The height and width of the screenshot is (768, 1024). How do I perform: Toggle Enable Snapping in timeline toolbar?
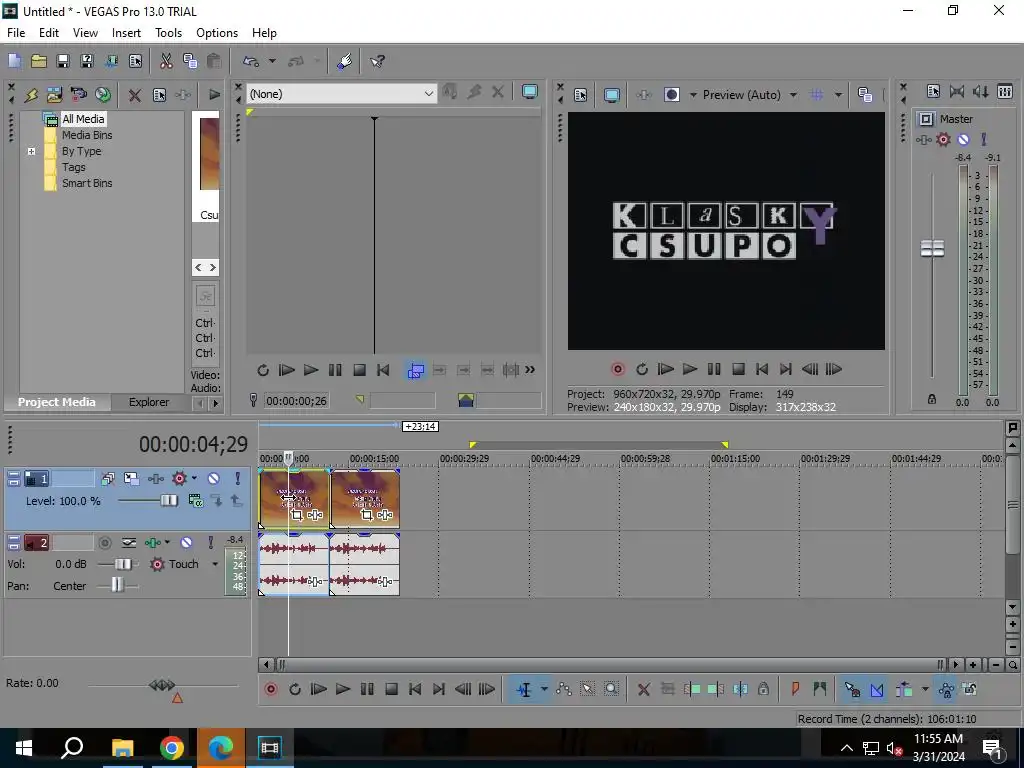click(852, 690)
